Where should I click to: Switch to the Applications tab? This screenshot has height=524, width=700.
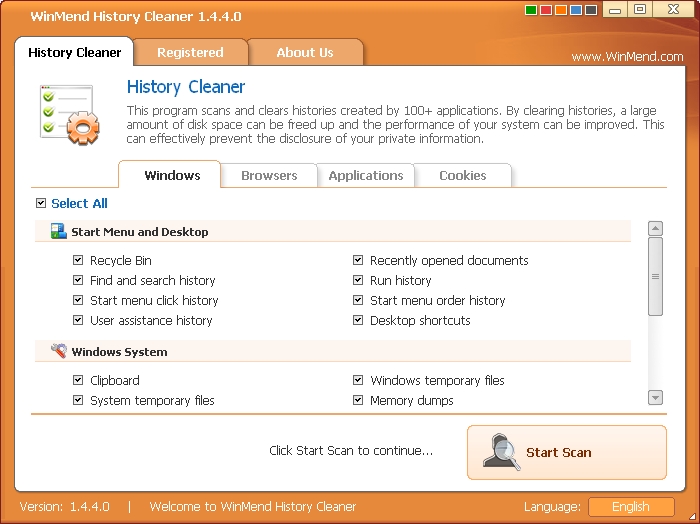pos(366,175)
